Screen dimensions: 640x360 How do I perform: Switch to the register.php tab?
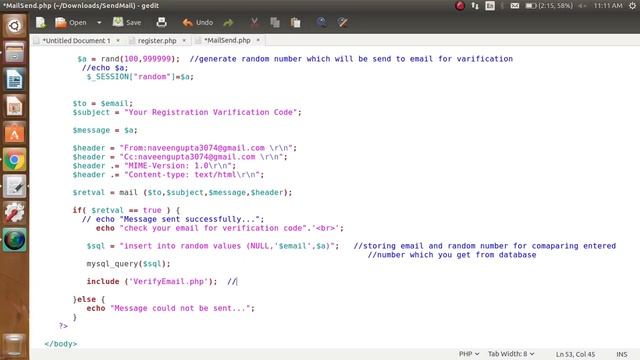click(x=157, y=40)
